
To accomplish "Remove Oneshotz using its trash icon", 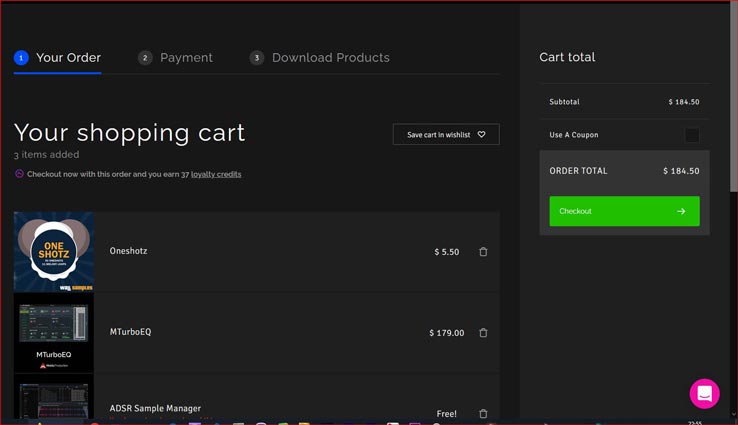I will coord(483,252).
